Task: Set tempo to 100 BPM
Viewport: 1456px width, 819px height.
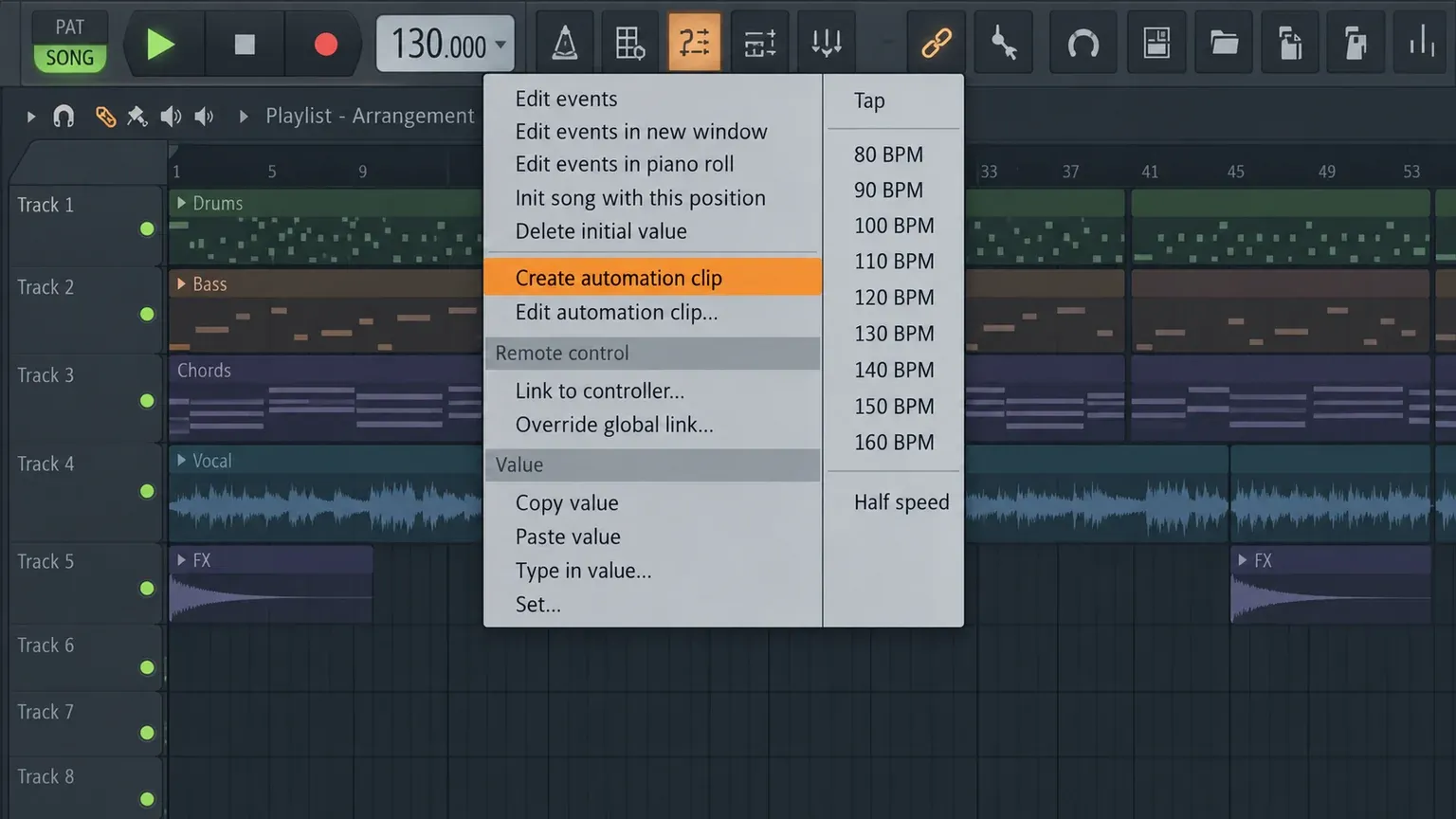Action: [x=893, y=226]
